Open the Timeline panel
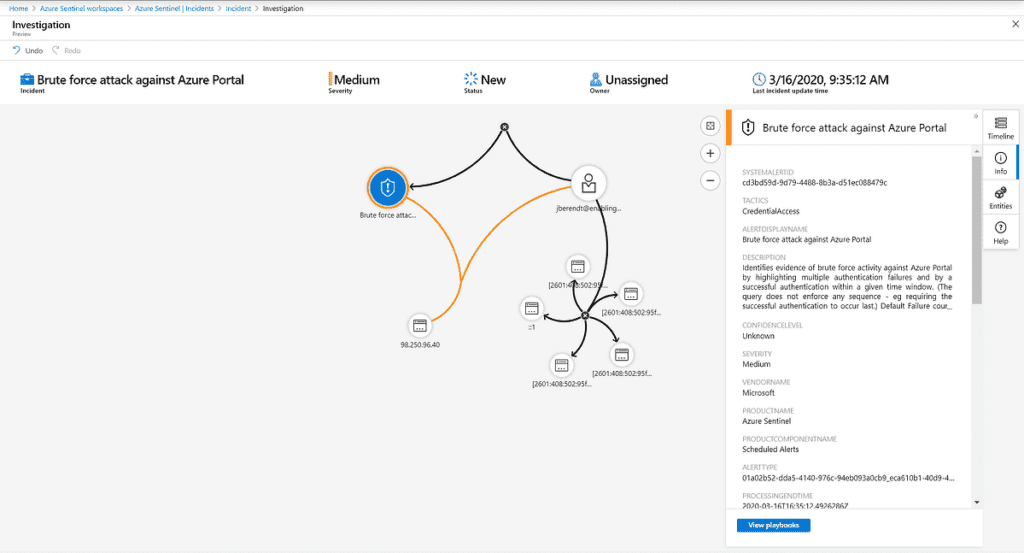Viewport: 1024px width, 553px height. point(1000,127)
